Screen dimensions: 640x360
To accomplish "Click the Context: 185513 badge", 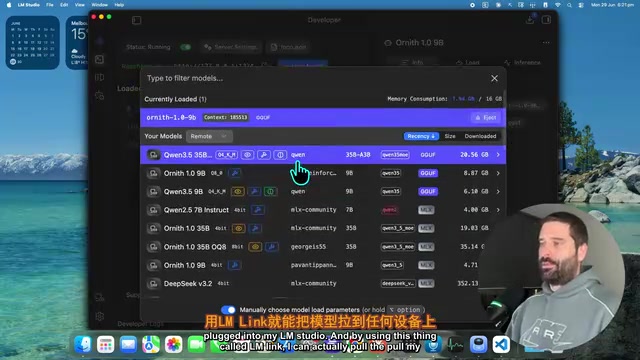I will coord(226,118).
